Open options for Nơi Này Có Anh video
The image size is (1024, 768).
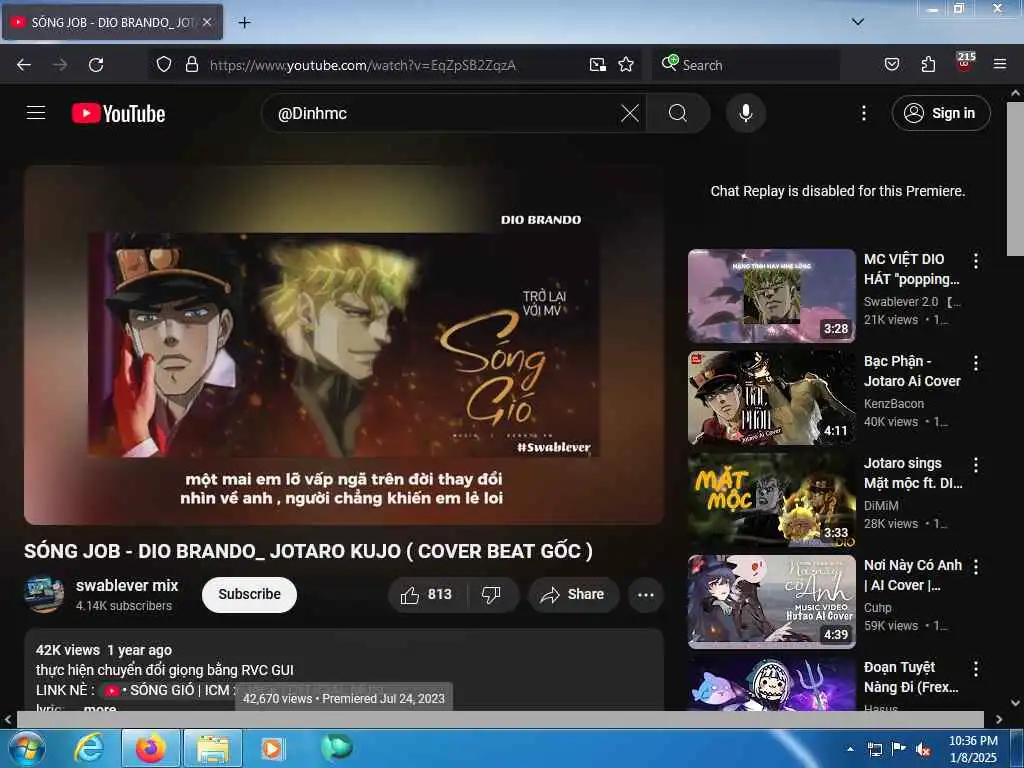point(976,567)
